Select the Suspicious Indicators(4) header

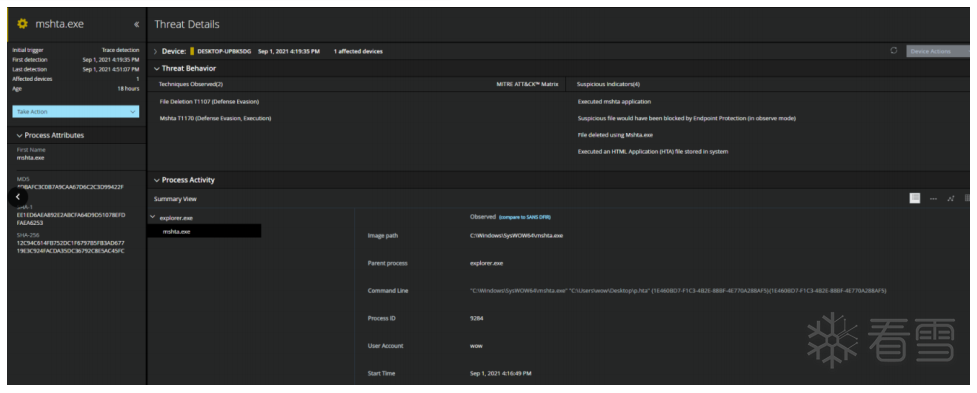608,83
